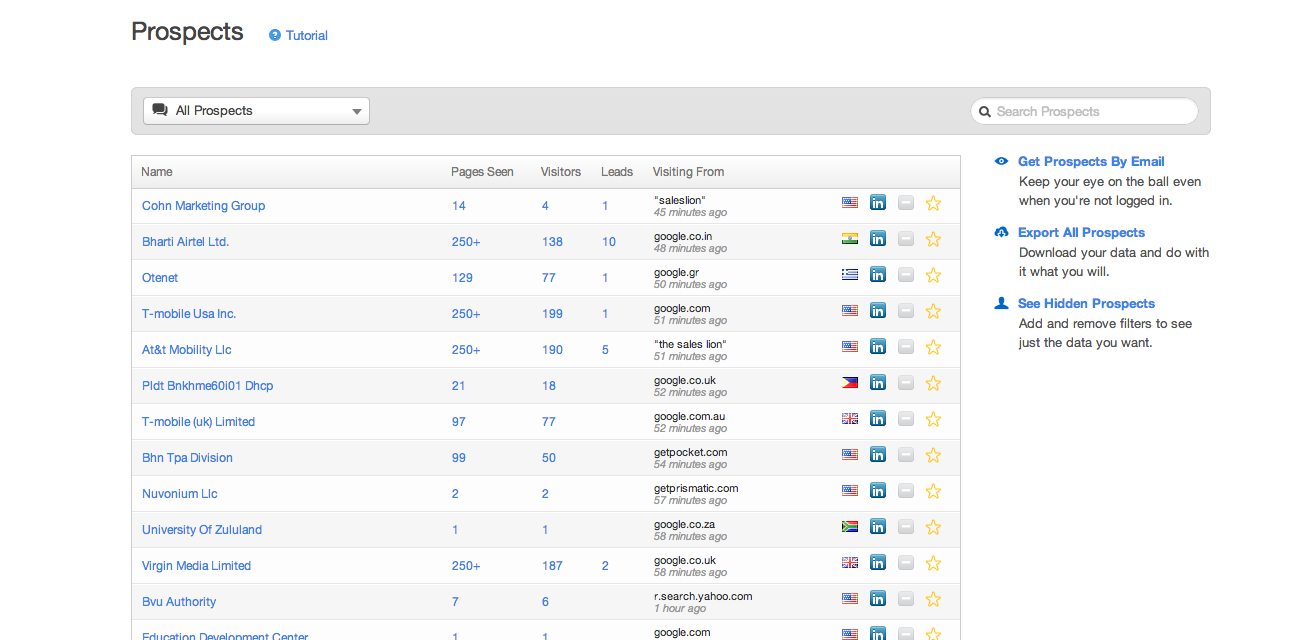The width and height of the screenshot is (1291, 640).
Task: Open LinkedIn lookup for University Of Zululand
Action: tap(877, 527)
